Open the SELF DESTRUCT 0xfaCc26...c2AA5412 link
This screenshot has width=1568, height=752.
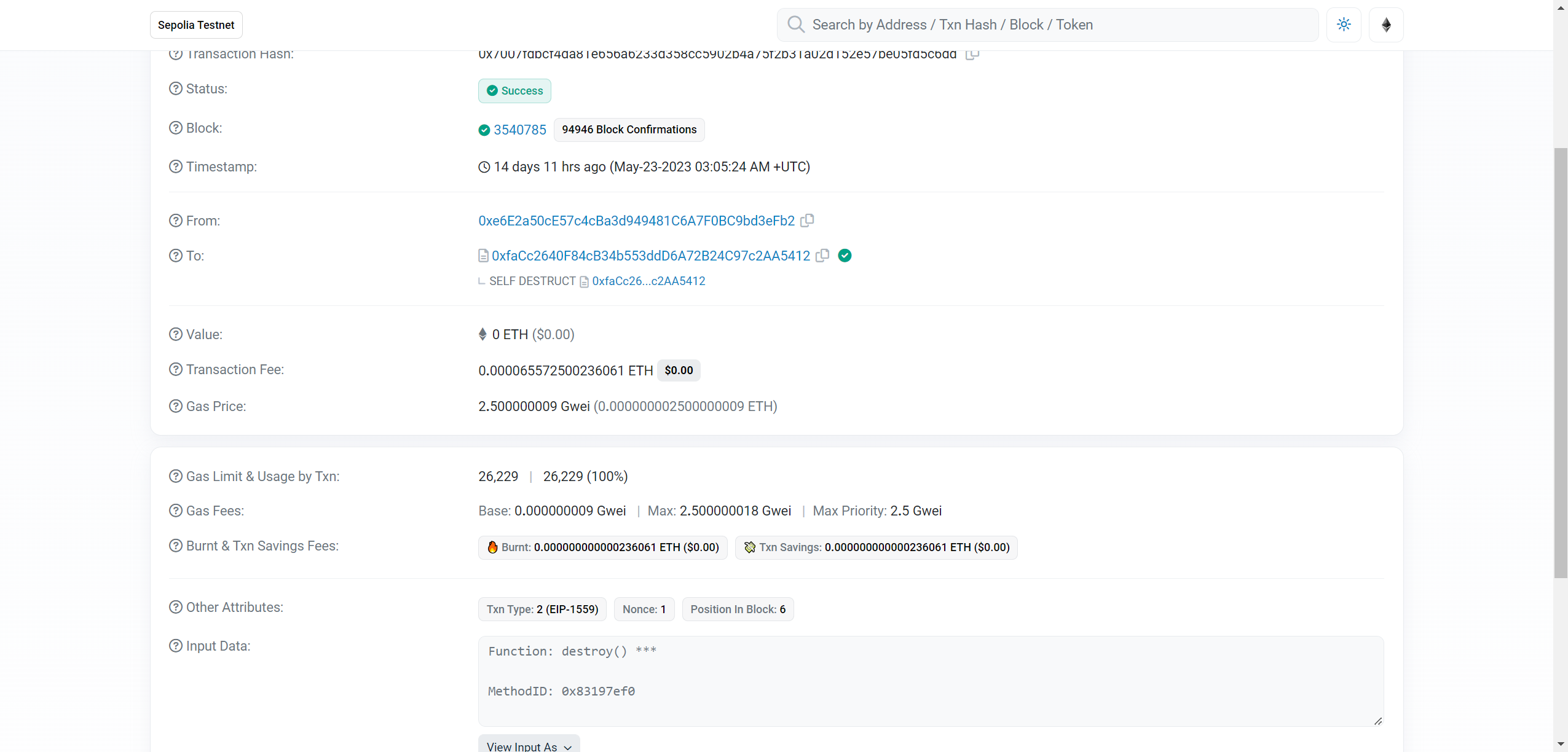[648, 281]
